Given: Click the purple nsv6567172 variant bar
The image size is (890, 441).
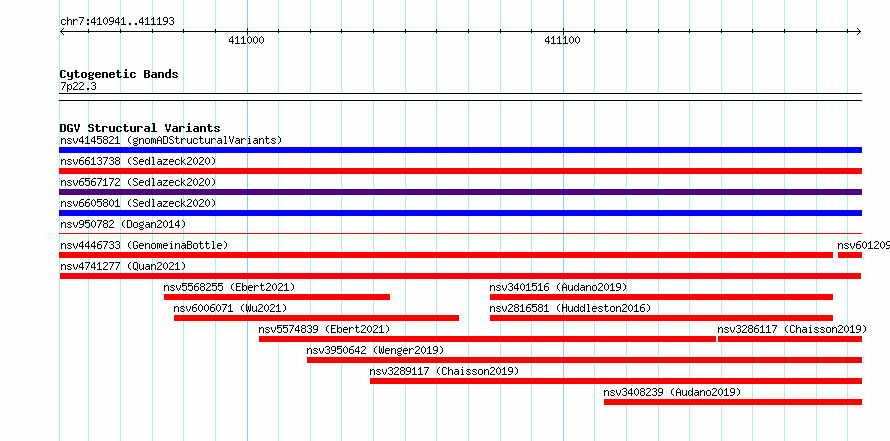Looking at the screenshot, I should click(x=460, y=192).
